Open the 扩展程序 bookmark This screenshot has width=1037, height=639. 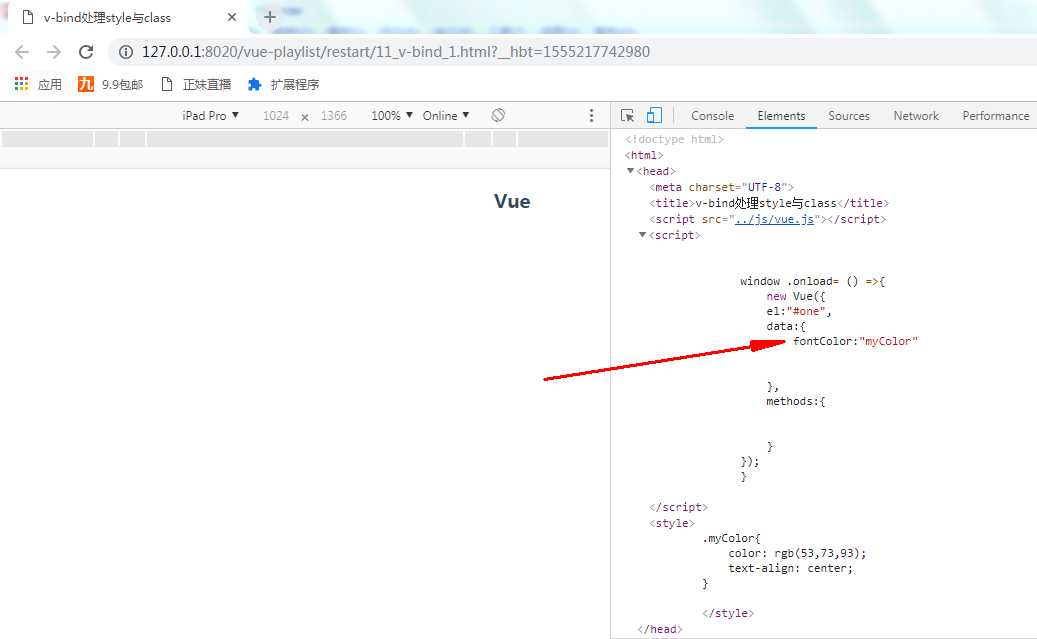coord(284,84)
